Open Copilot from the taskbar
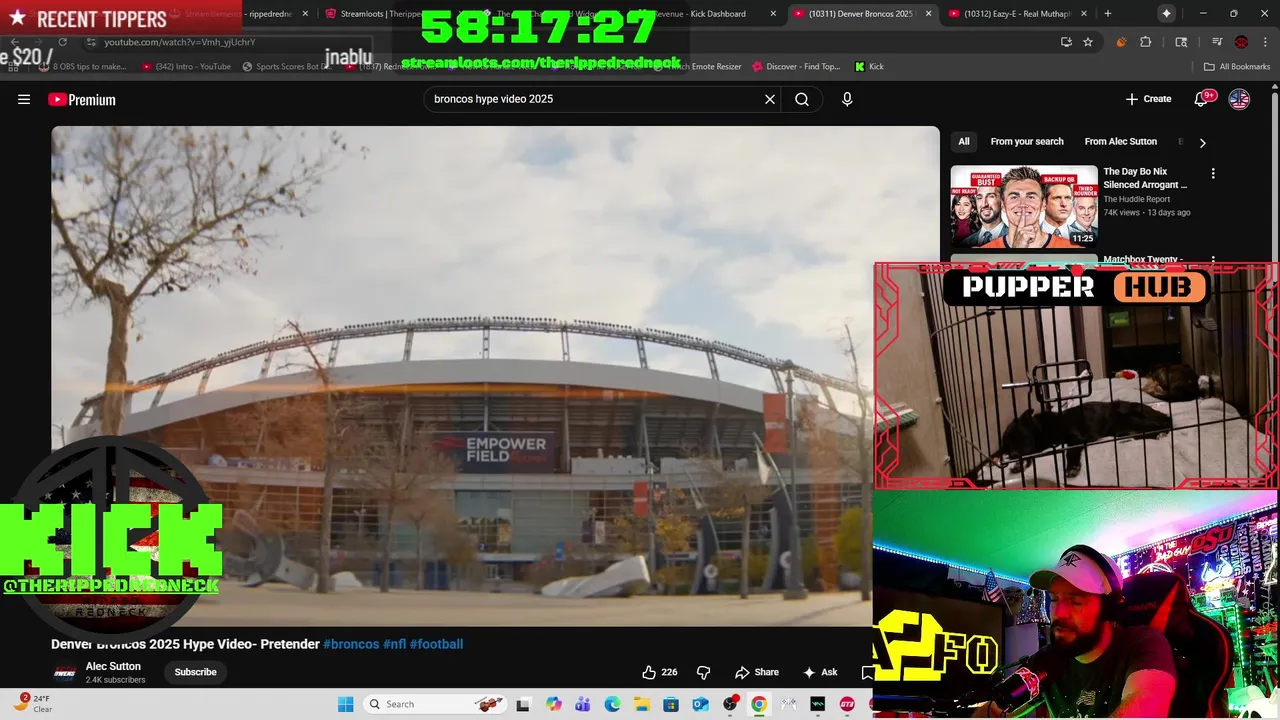This screenshot has width=1280, height=720. [x=554, y=704]
